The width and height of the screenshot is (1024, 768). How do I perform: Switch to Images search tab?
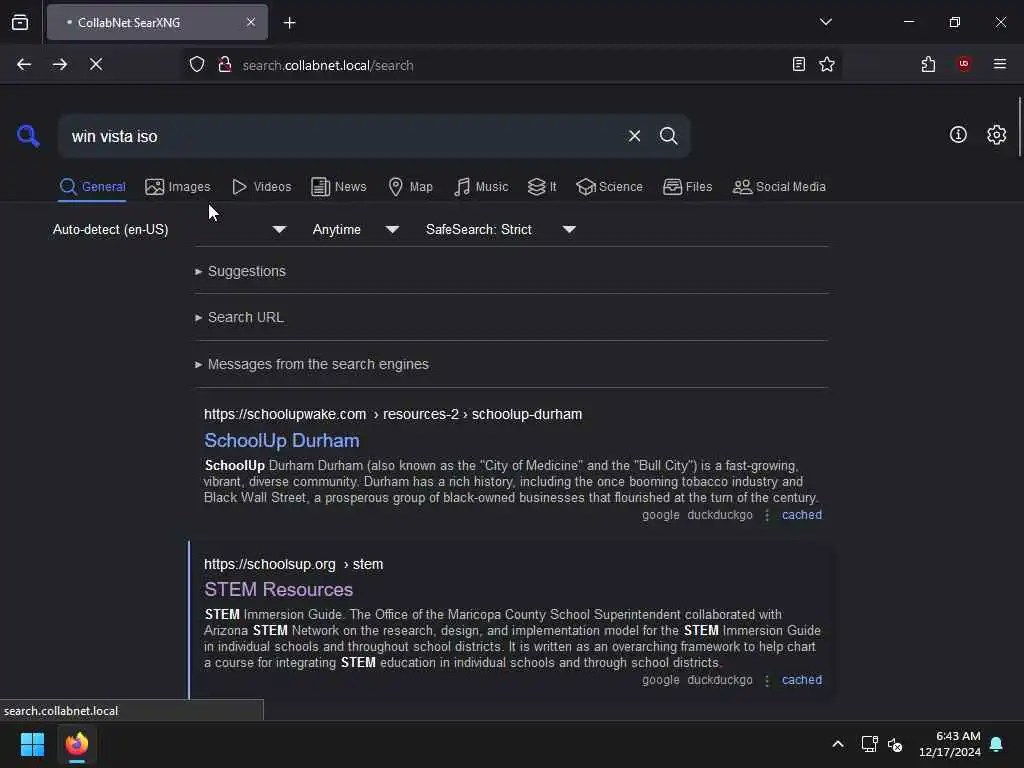[x=178, y=187]
